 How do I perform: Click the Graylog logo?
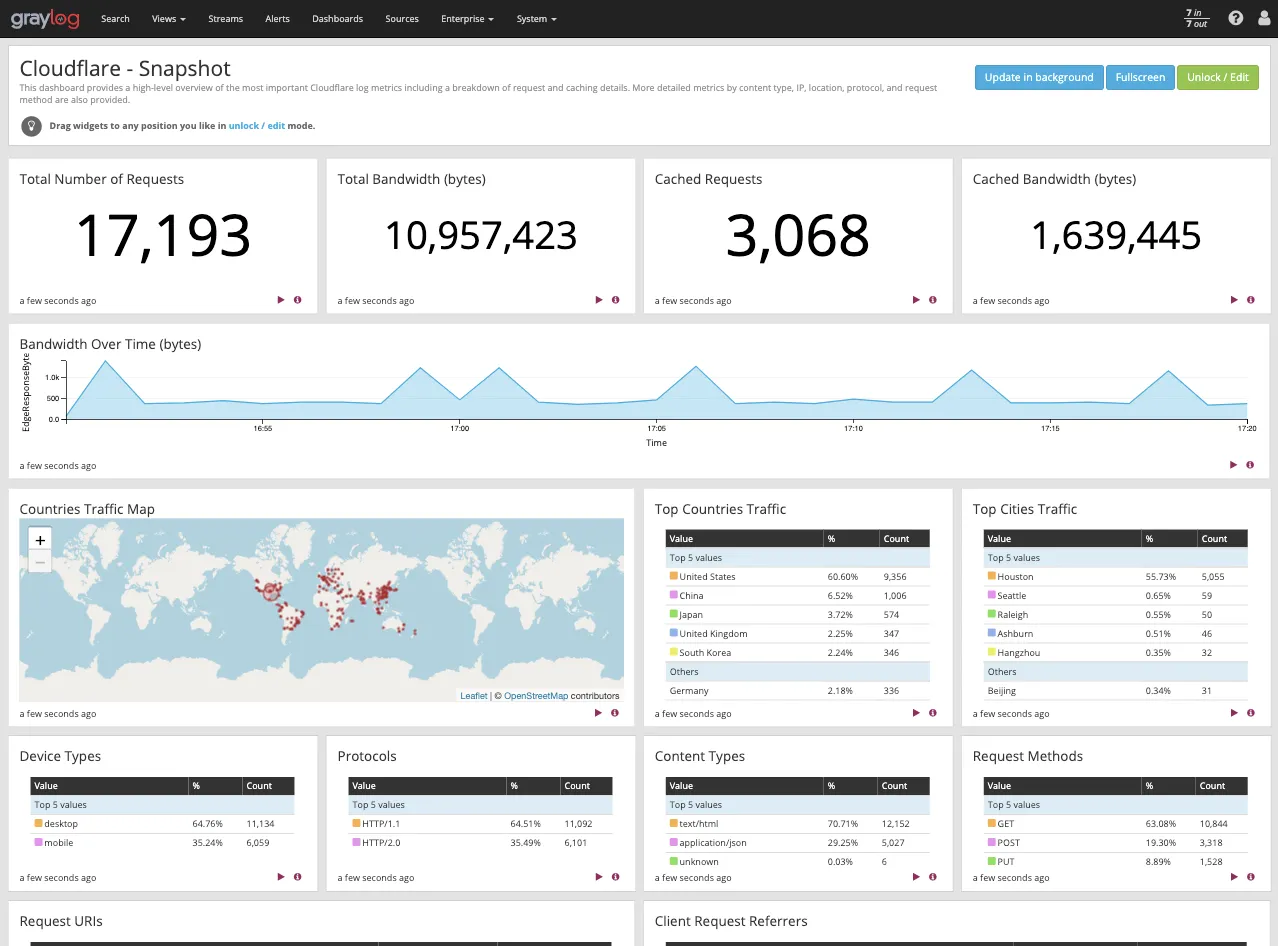tap(45, 18)
